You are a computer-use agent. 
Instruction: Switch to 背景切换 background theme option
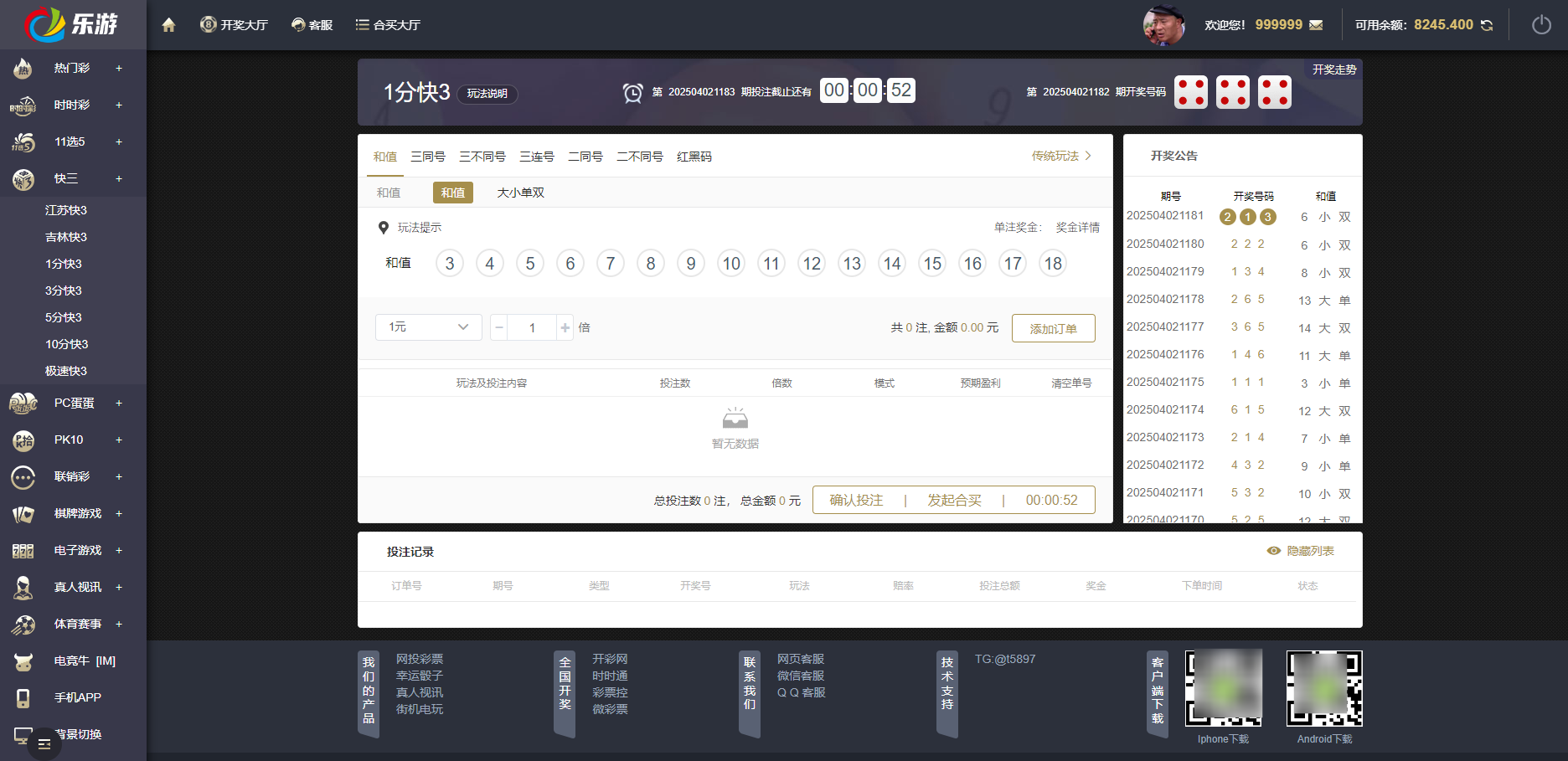76,733
